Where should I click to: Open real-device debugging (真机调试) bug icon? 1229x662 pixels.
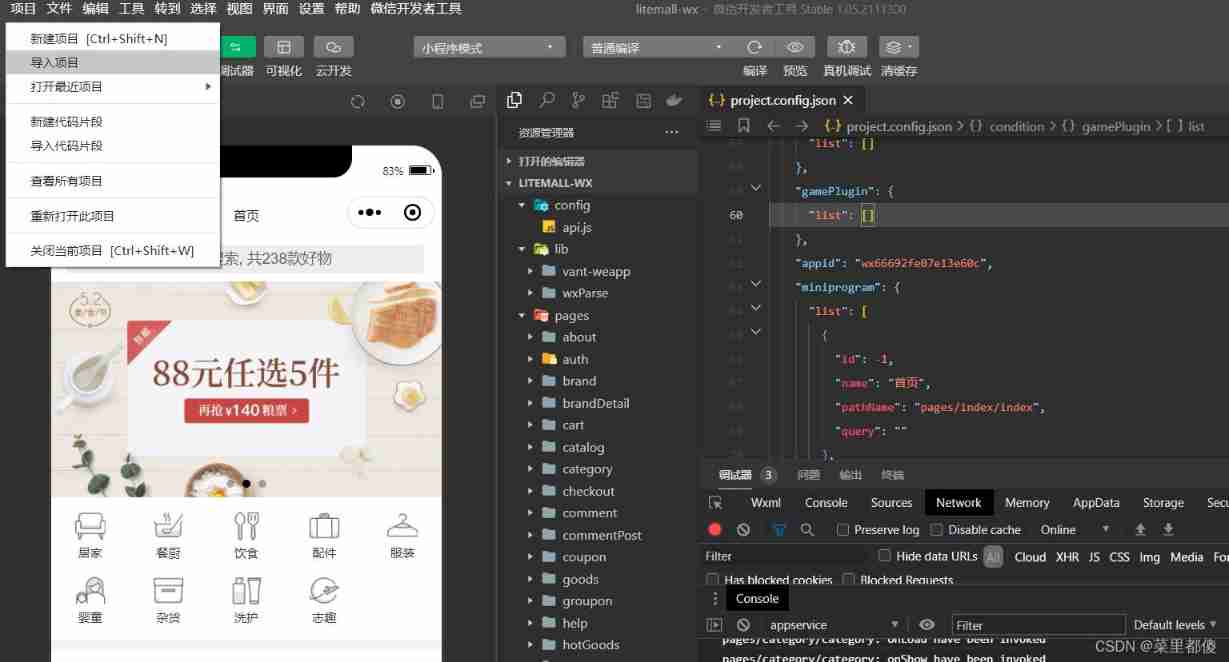click(847, 47)
